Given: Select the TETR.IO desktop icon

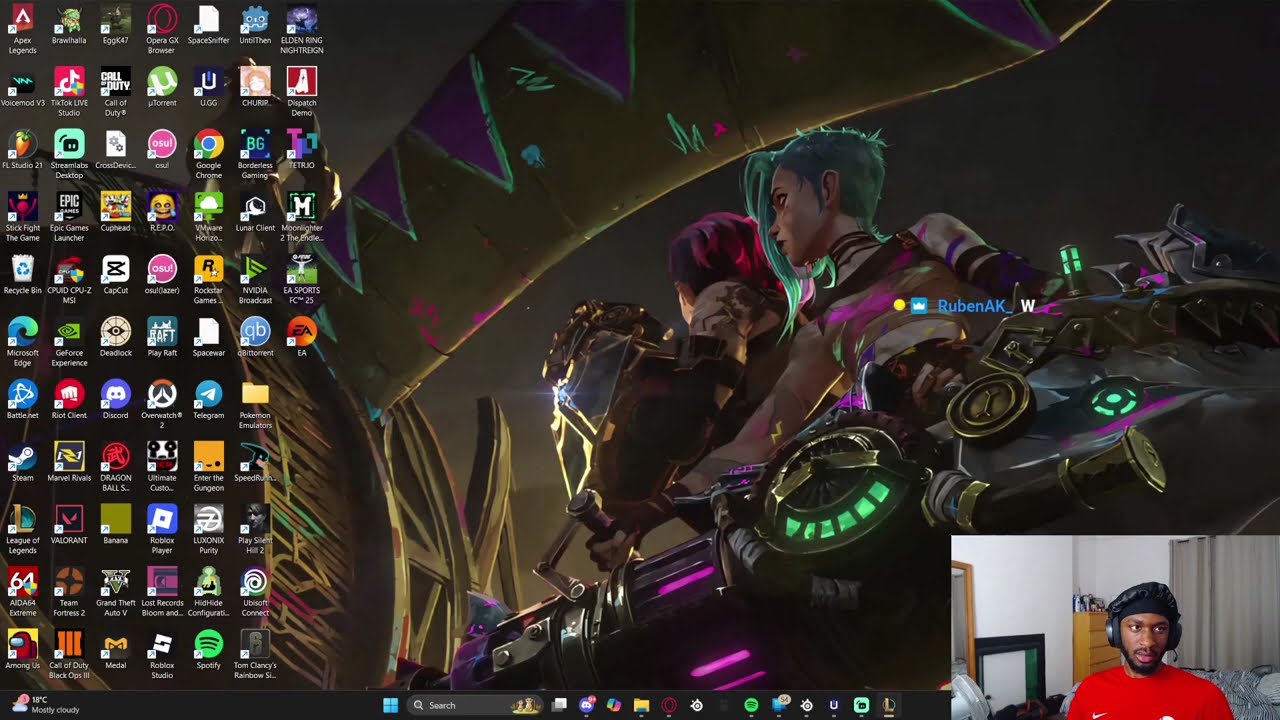Looking at the screenshot, I should 301,150.
